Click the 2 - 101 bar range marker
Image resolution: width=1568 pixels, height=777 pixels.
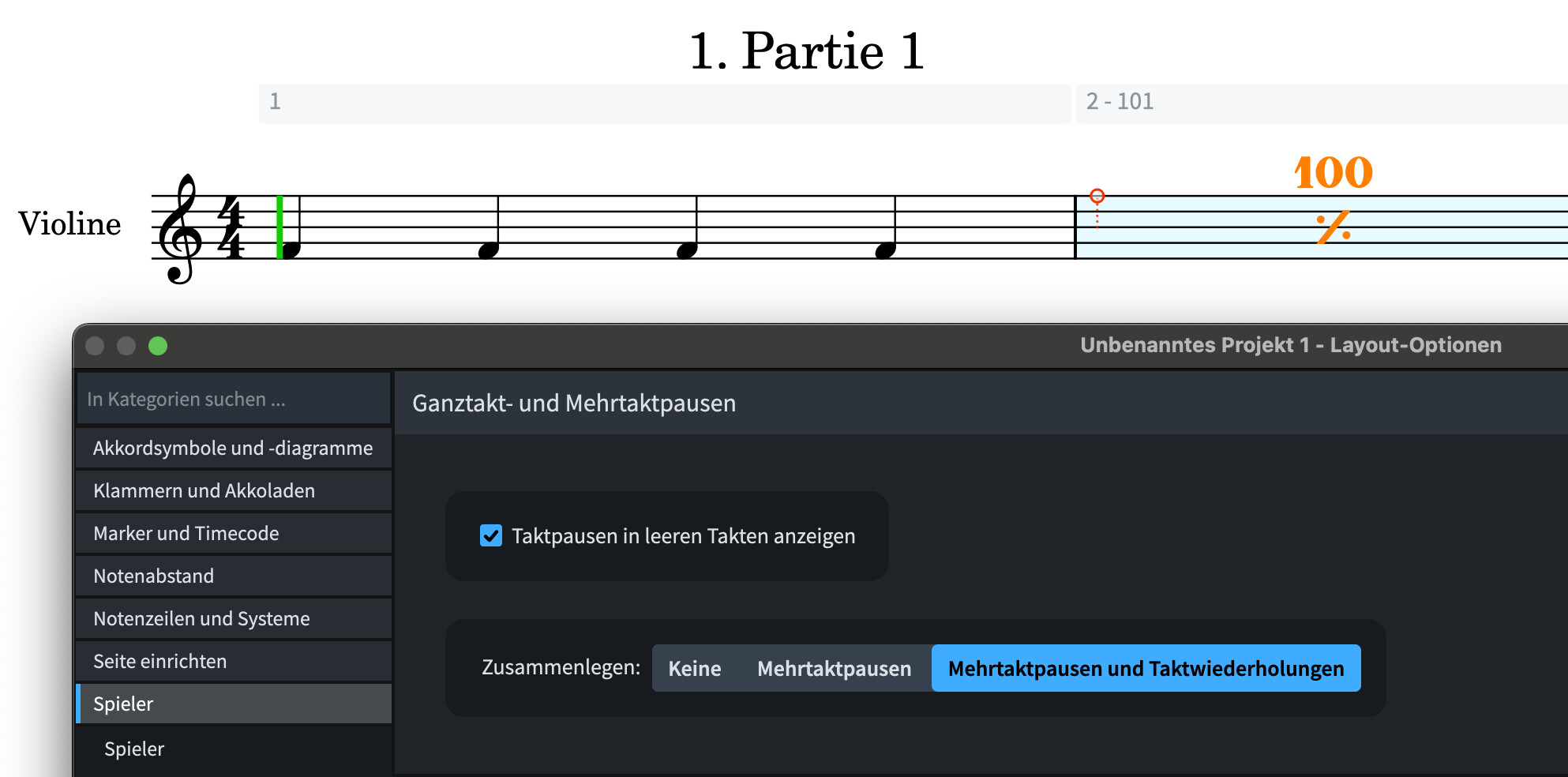[1120, 102]
